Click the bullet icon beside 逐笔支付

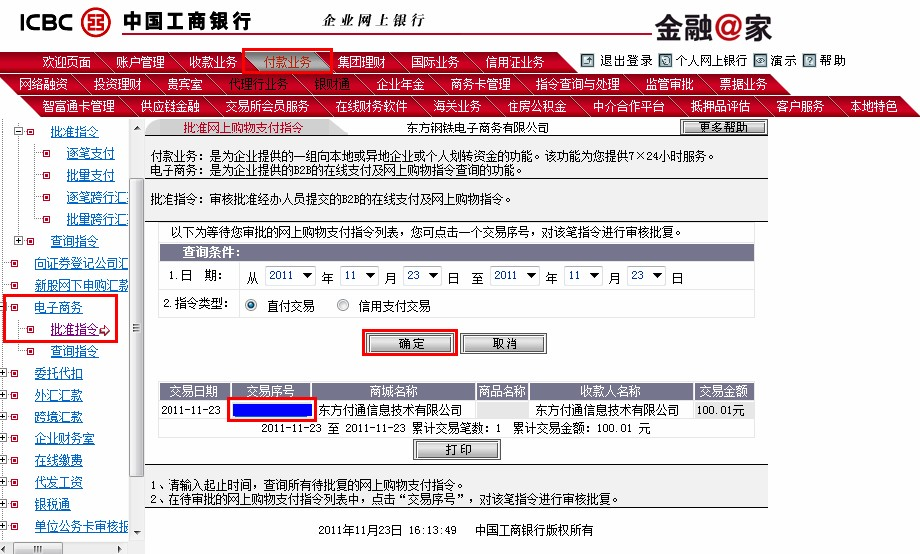46,154
